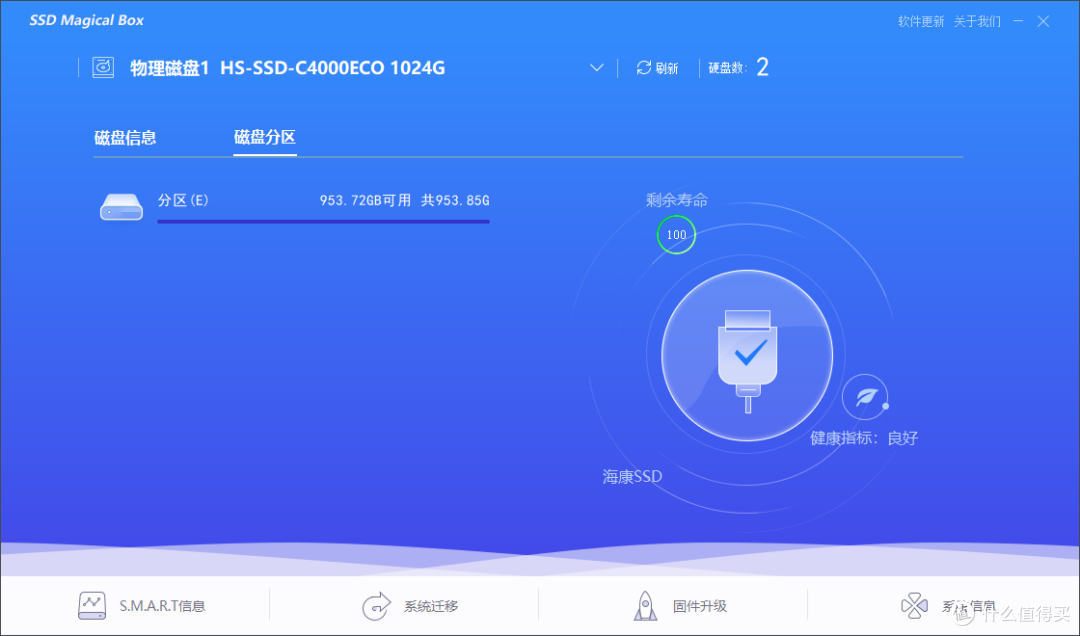Click the green leaf health icon
The width and height of the screenshot is (1080, 636).
[x=865, y=397]
